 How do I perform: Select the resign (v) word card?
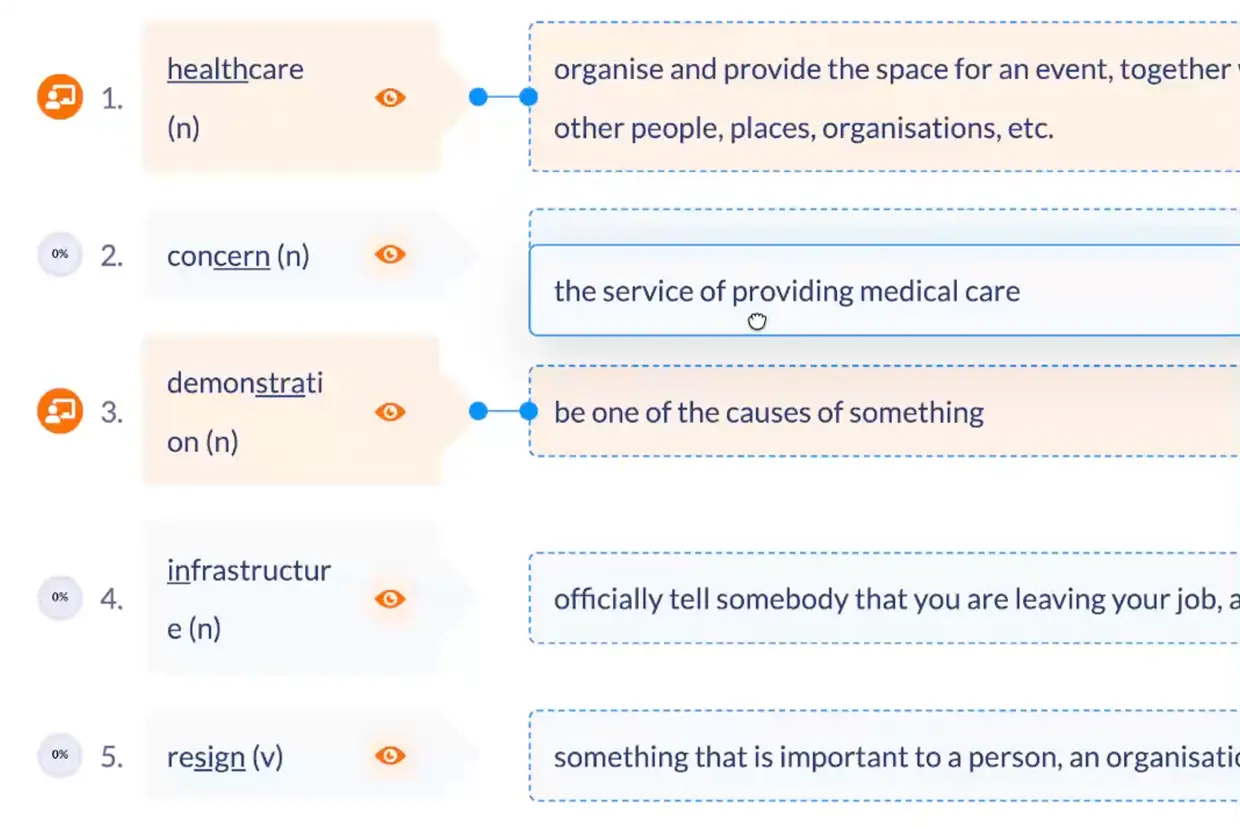click(x=292, y=756)
